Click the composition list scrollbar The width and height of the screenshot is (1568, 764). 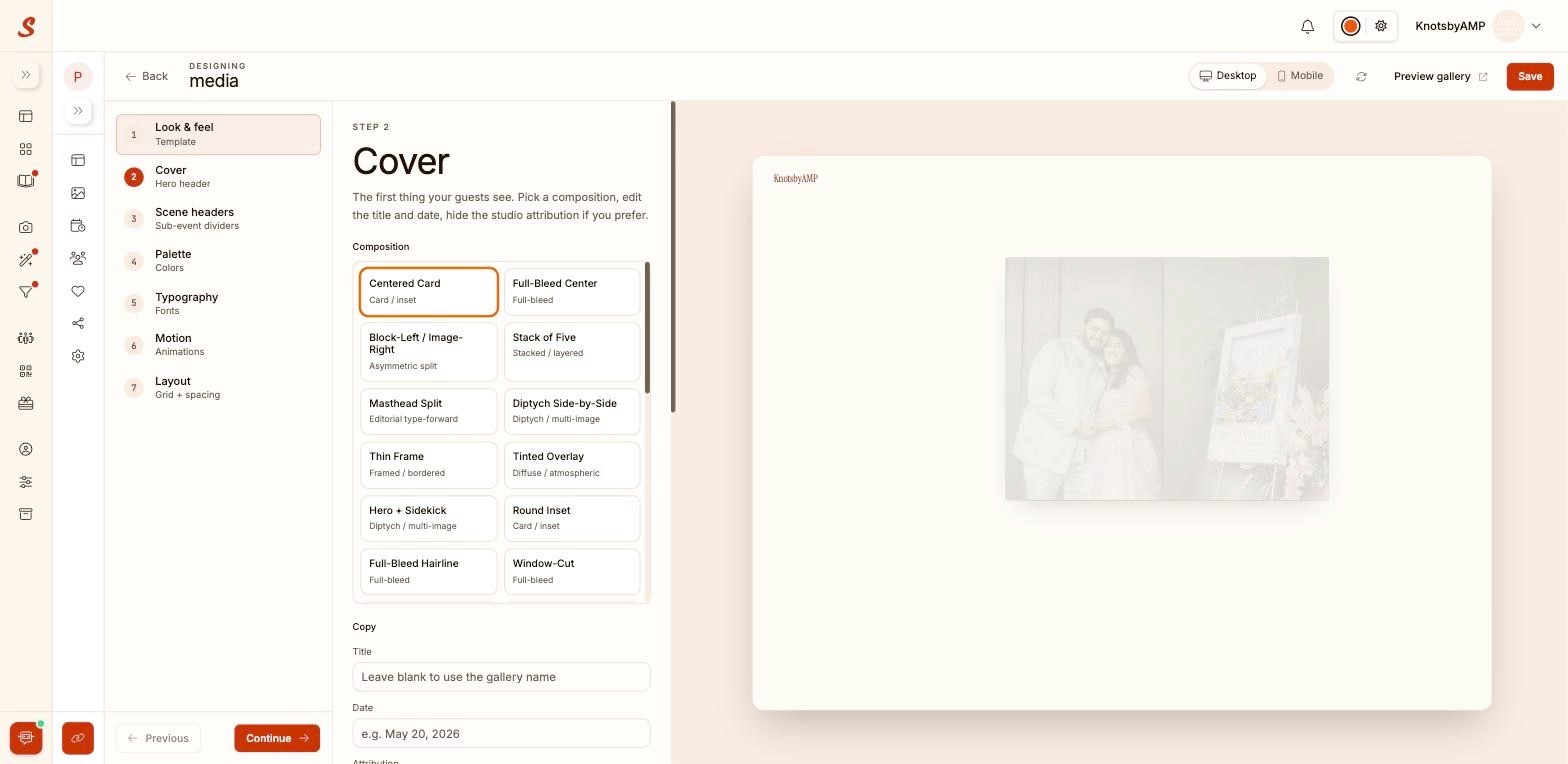[x=648, y=328]
